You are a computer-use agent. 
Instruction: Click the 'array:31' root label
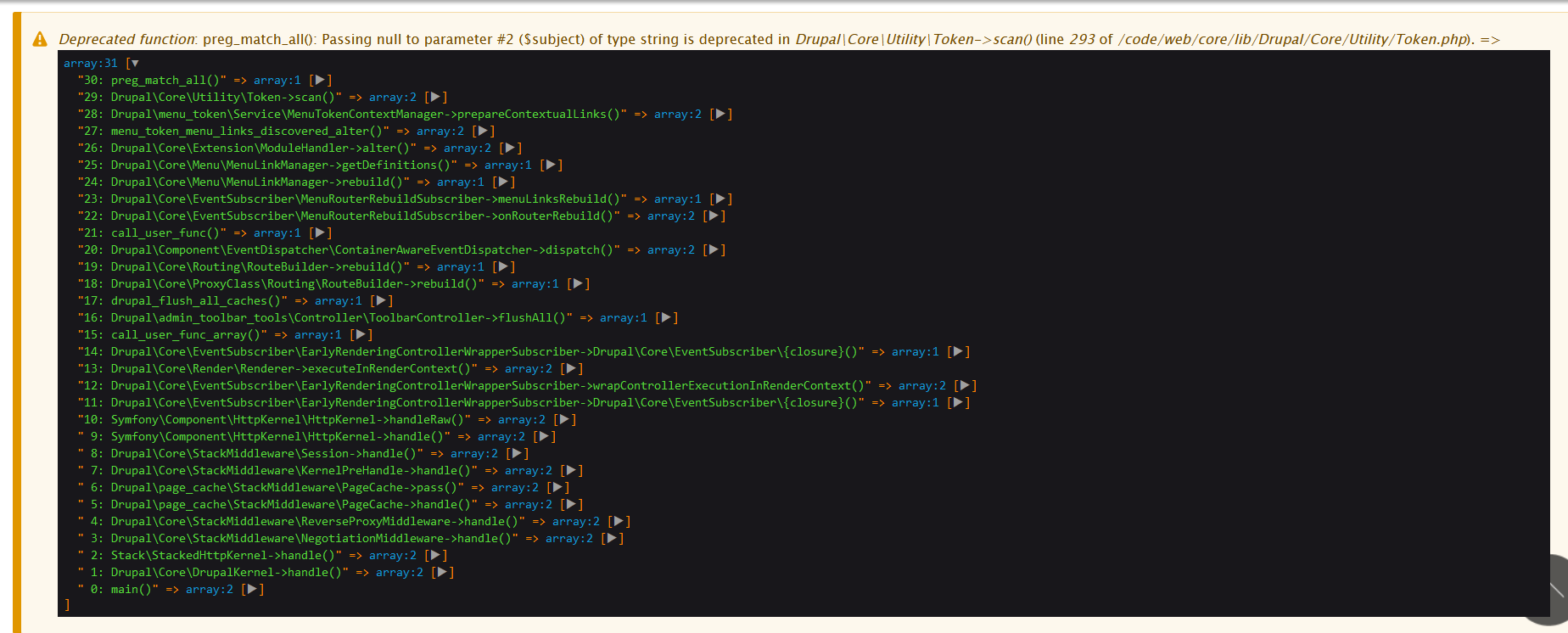tap(91, 64)
